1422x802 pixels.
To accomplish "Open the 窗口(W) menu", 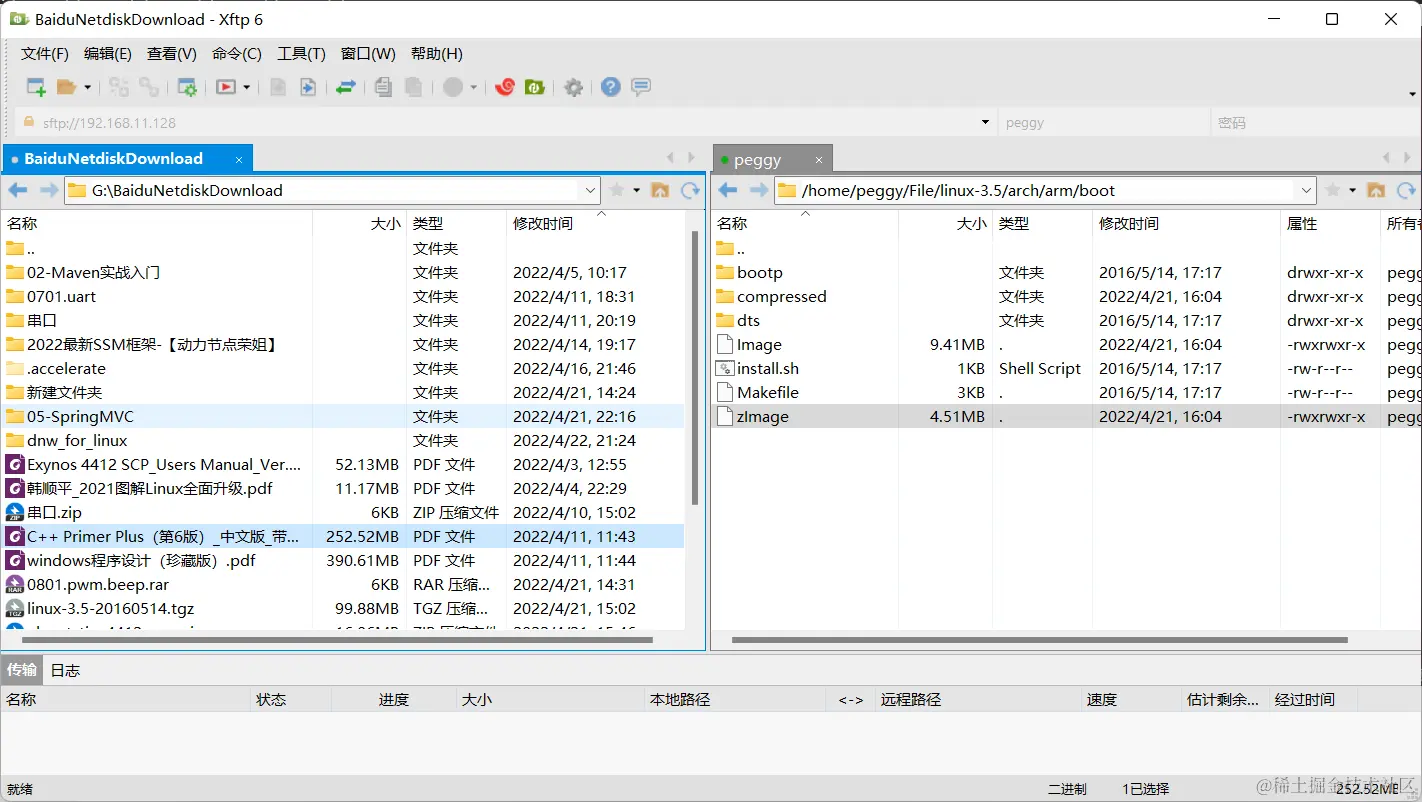I will pos(368,54).
